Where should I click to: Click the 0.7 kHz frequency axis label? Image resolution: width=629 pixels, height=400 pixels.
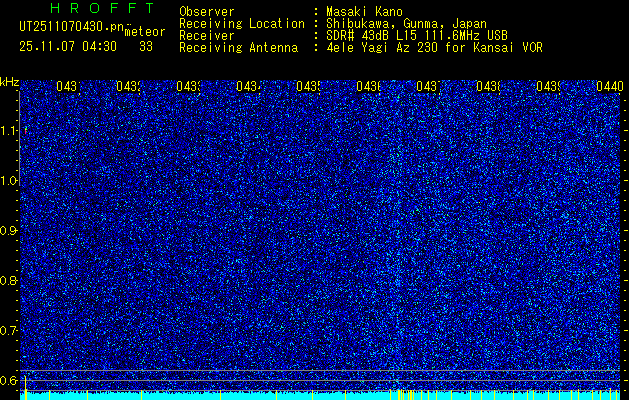tap(8, 331)
